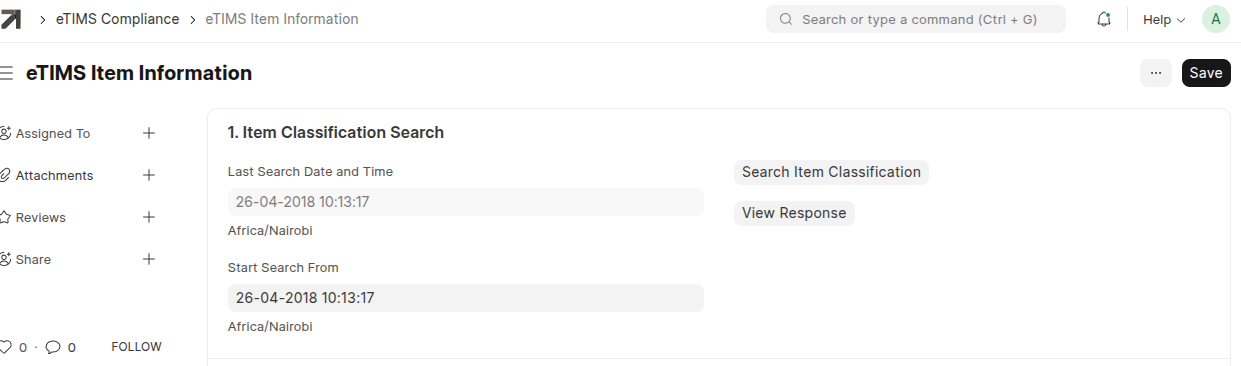Toggle the sidebar hamburger menu icon

coord(6,73)
